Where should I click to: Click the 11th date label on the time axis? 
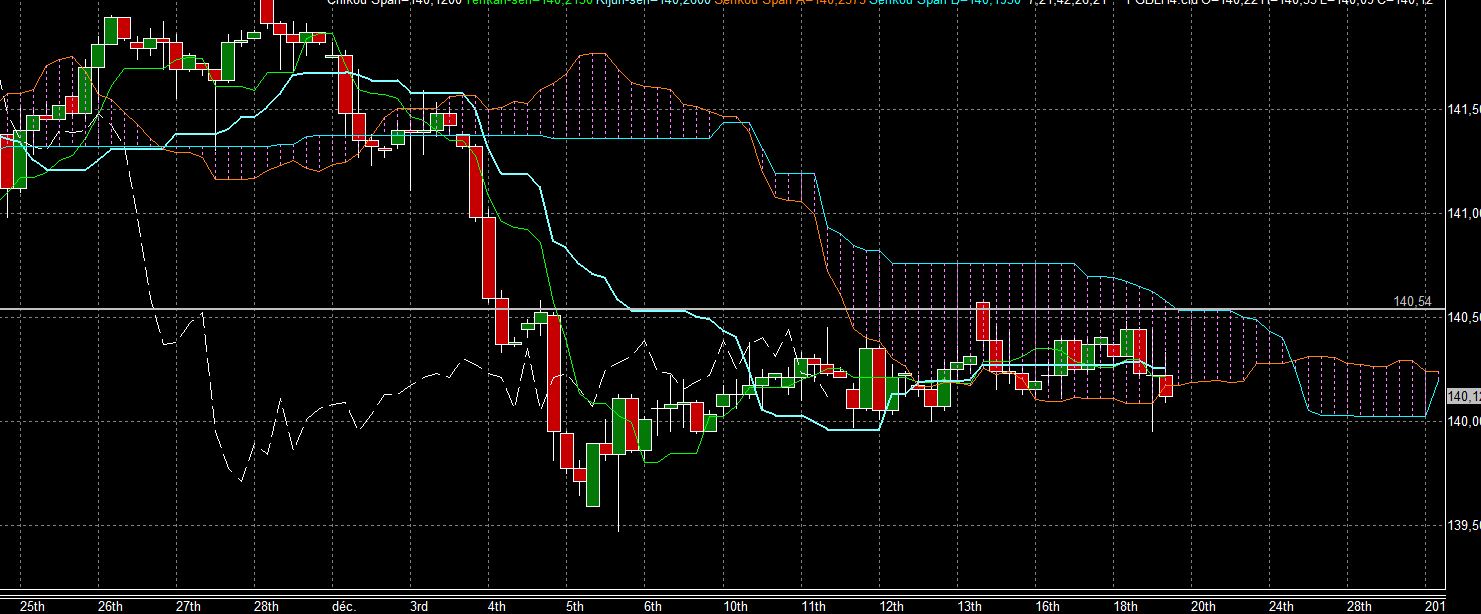pos(813,606)
